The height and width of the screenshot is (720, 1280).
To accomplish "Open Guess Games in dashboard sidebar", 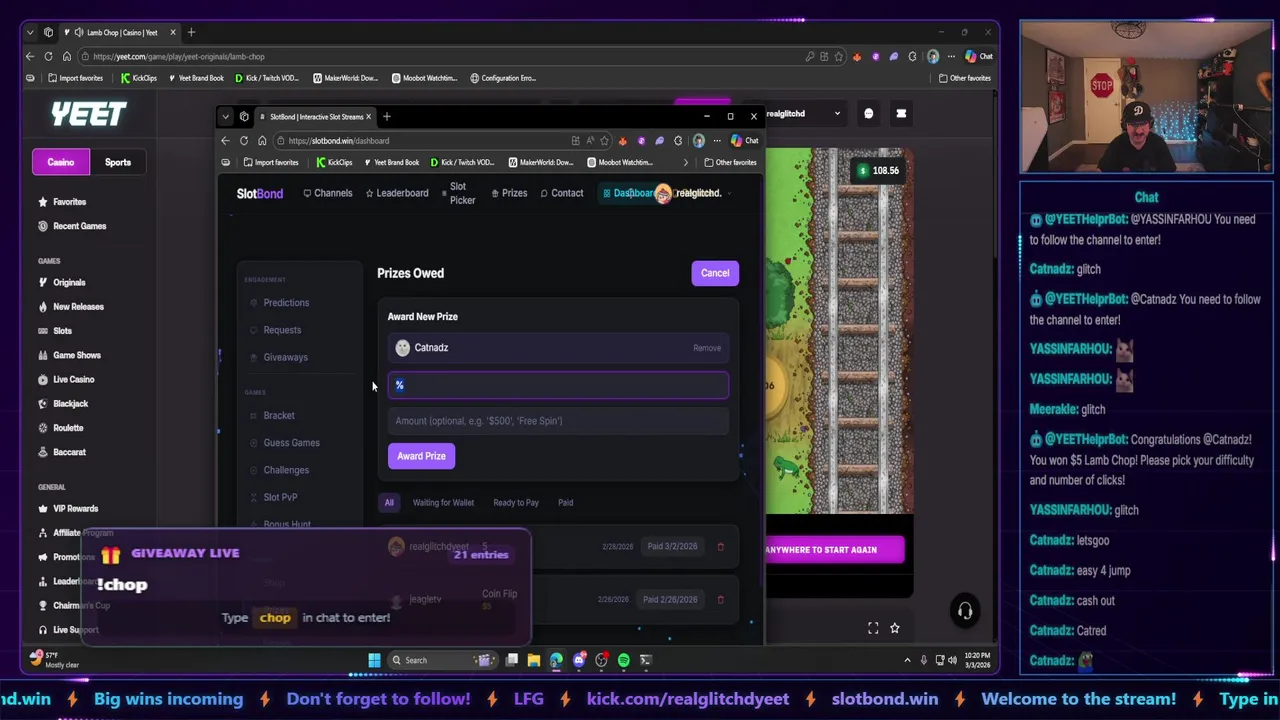I will (x=291, y=443).
